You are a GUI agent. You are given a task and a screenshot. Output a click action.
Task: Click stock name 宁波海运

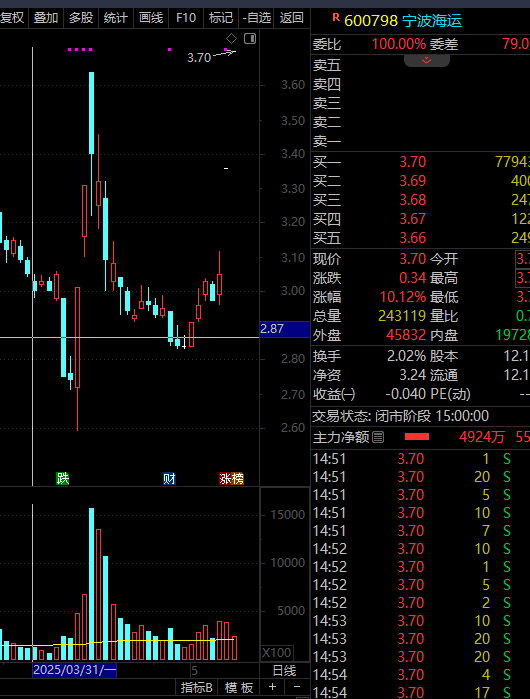431,21
